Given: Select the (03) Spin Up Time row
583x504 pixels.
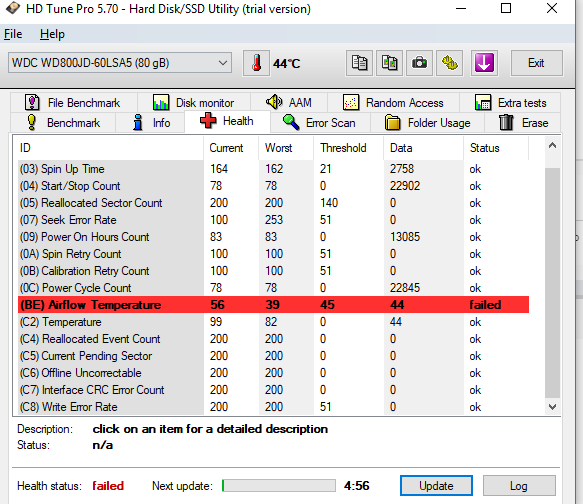Looking at the screenshot, I should pyautogui.click(x=274, y=169).
